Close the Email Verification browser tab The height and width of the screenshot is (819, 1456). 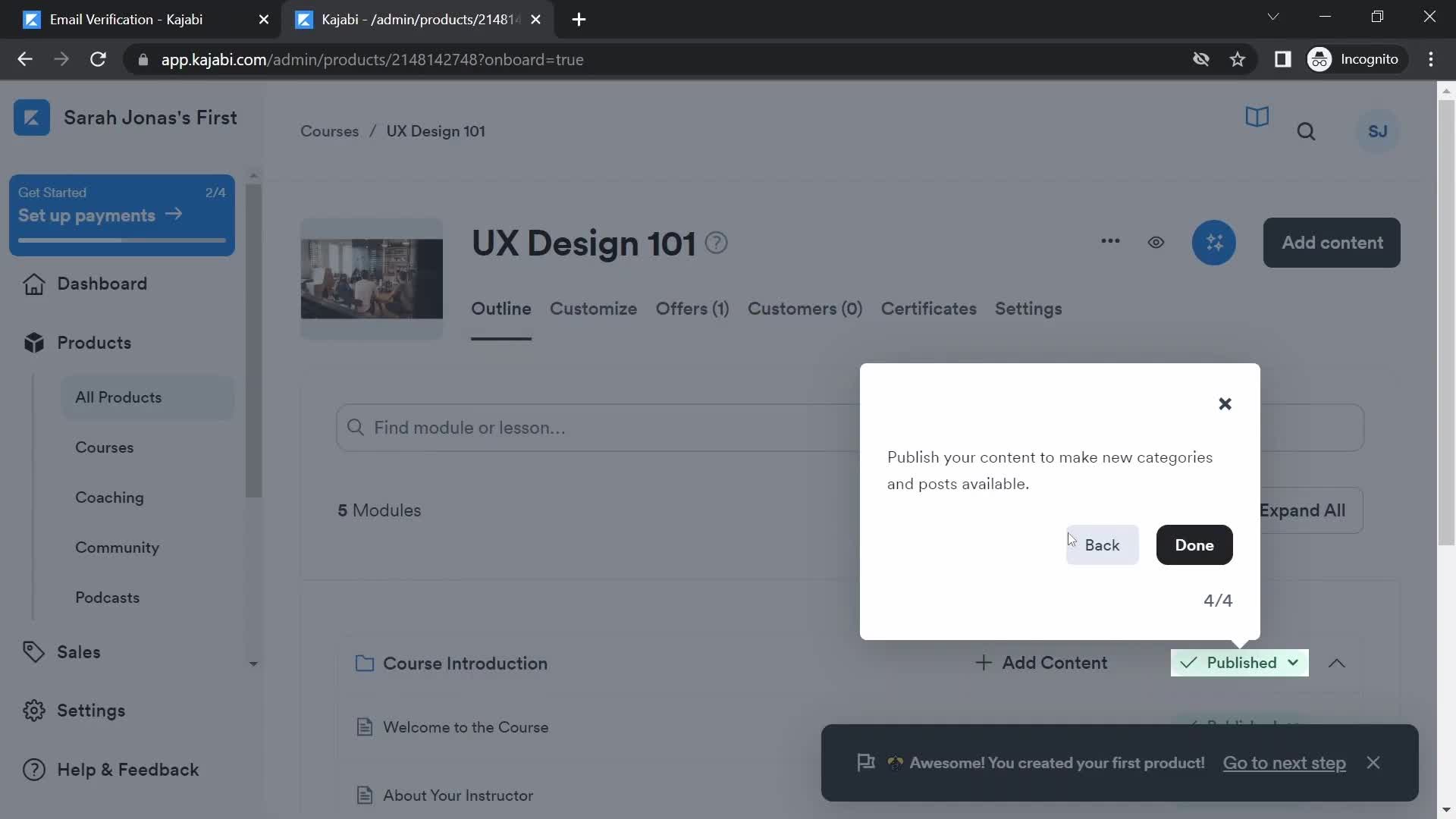click(264, 20)
